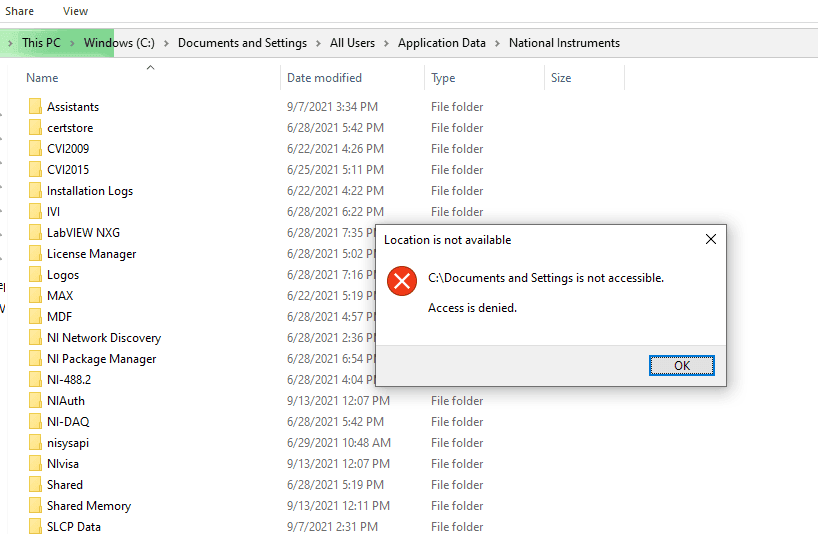
Task: Select the certstore folder icon
Action: [35, 128]
